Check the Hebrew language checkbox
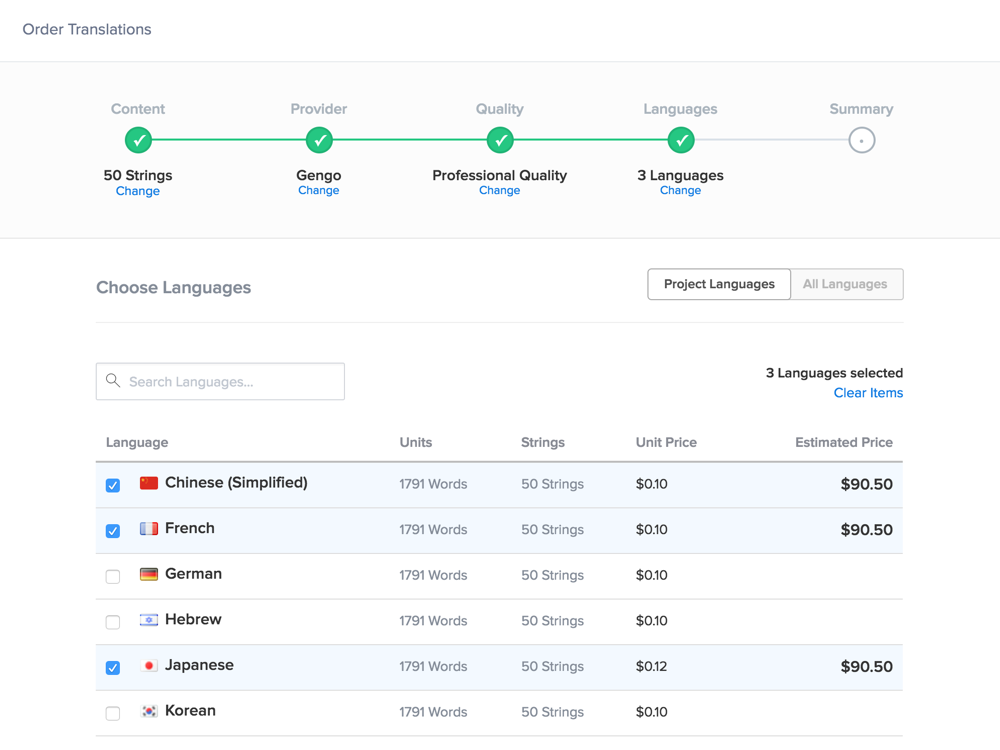 coord(113,622)
